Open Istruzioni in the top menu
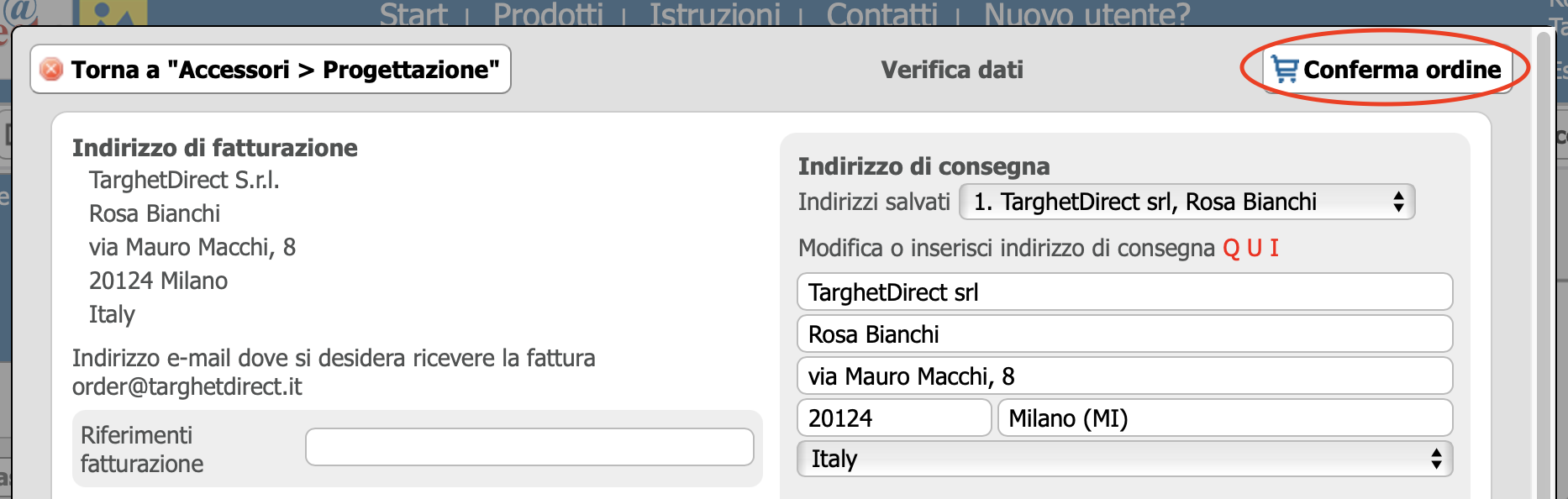This screenshot has height=499, width=1568. point(715,14)
